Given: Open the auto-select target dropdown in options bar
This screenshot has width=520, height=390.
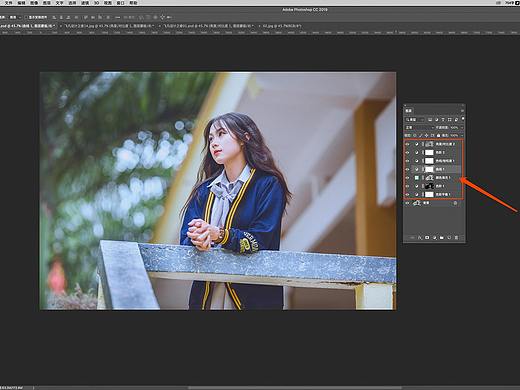Looking at the screenshot, I should 15,17.
